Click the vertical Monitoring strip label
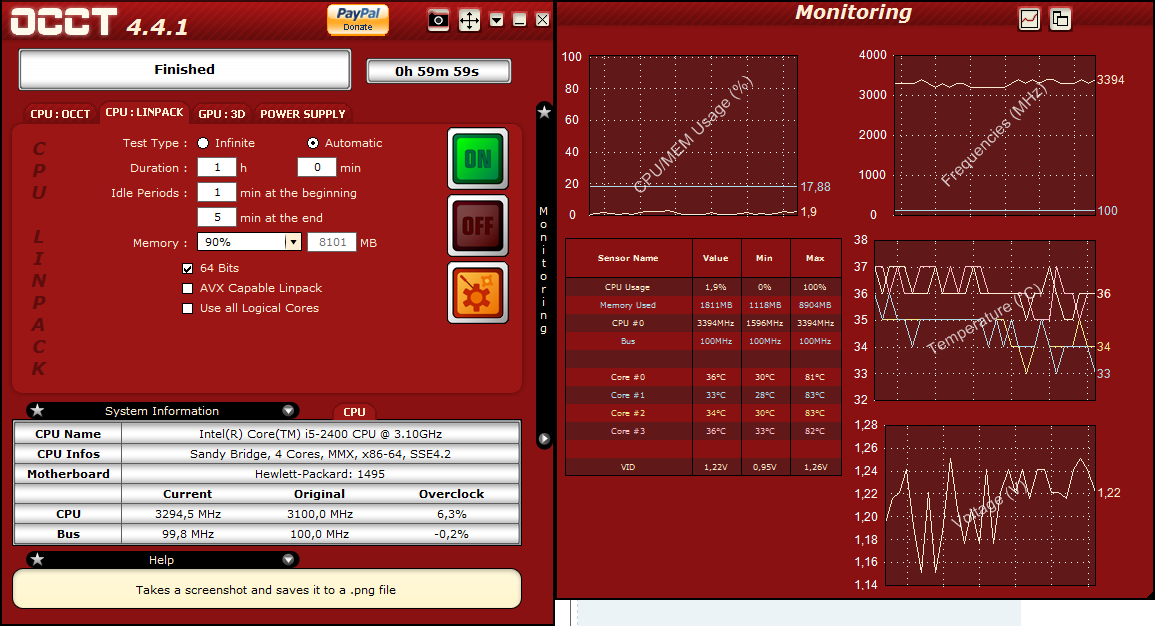Viewport: 1155px width, 626px height. 544,270
